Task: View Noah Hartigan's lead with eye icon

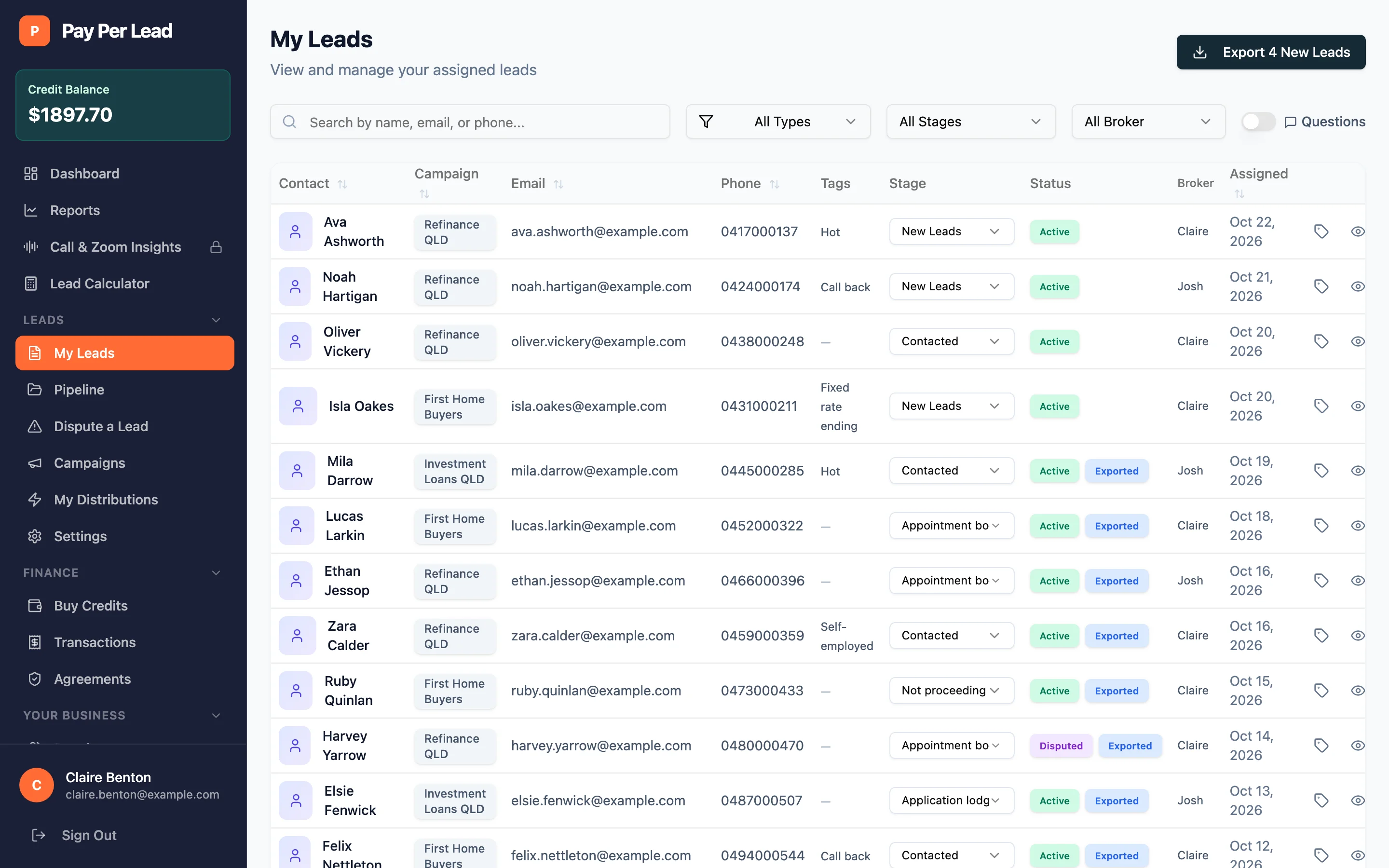Action: [1358, 286]
